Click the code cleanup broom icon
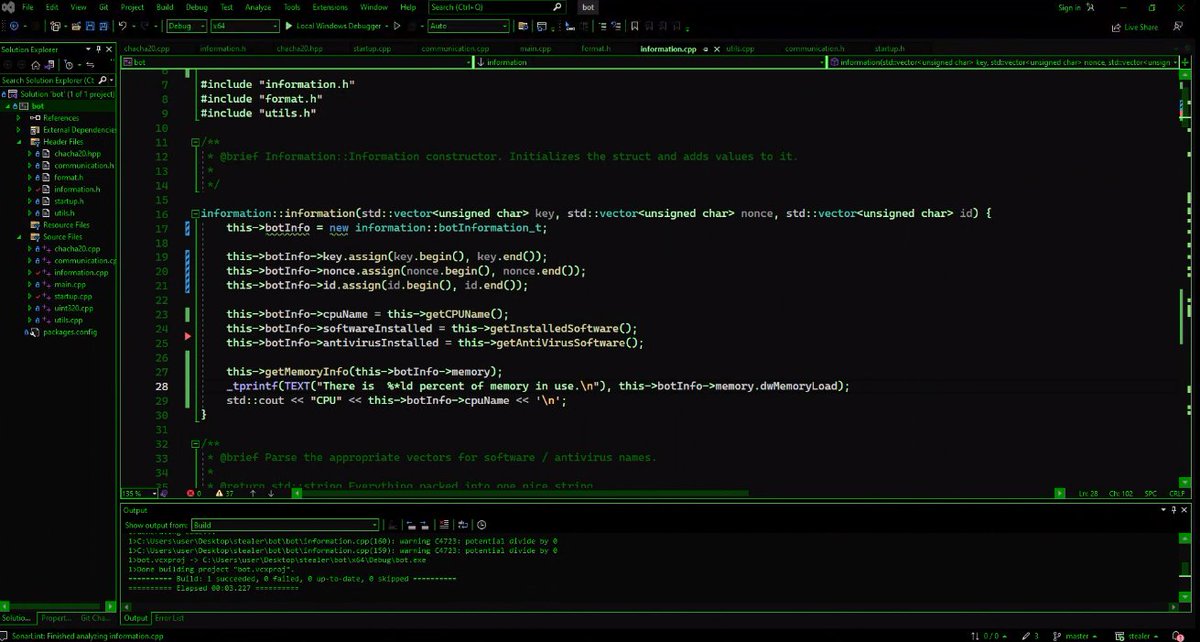This screenshot has height=642, width=1200. coord(165,493)
